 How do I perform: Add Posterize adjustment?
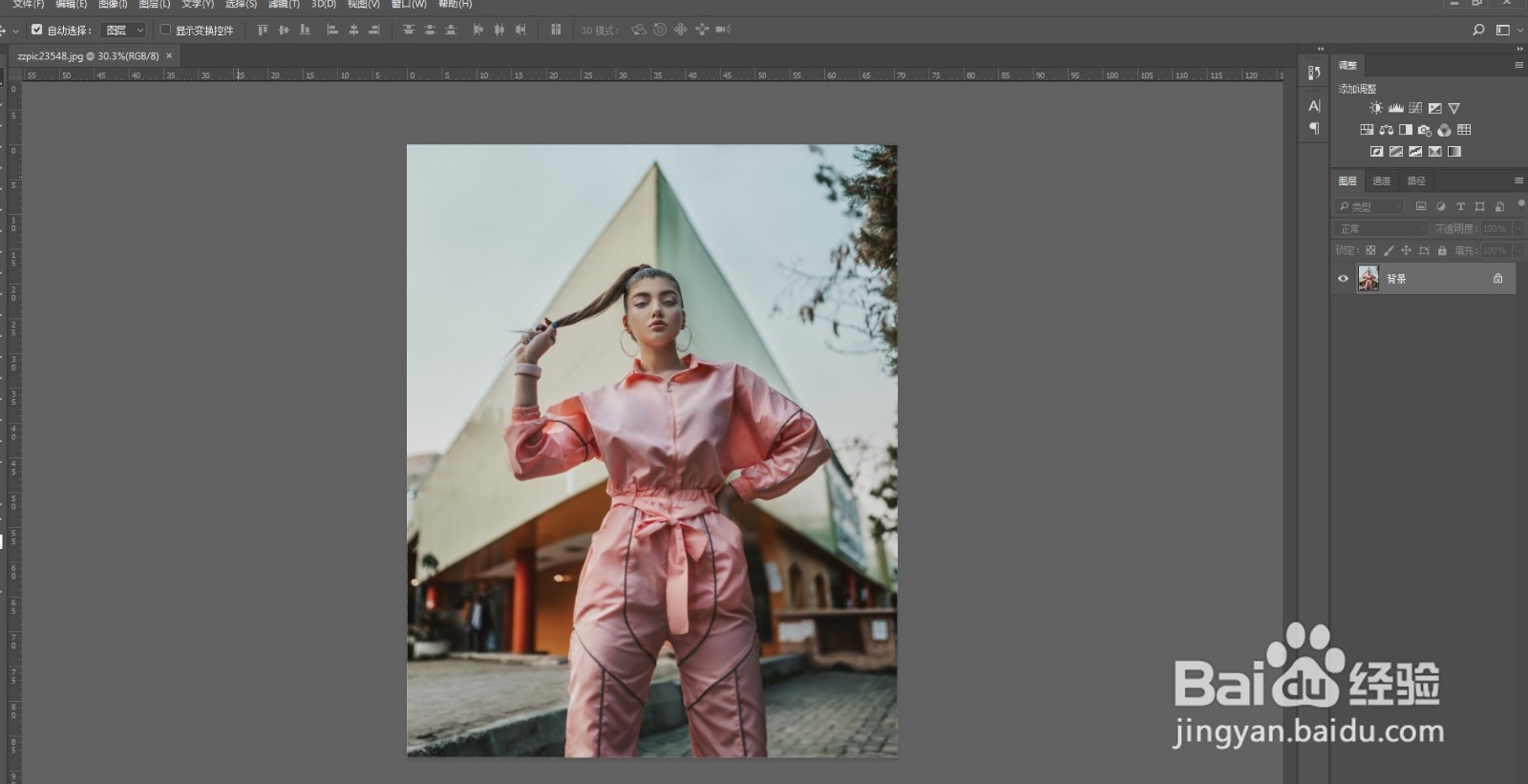(x=1396, y=151)
